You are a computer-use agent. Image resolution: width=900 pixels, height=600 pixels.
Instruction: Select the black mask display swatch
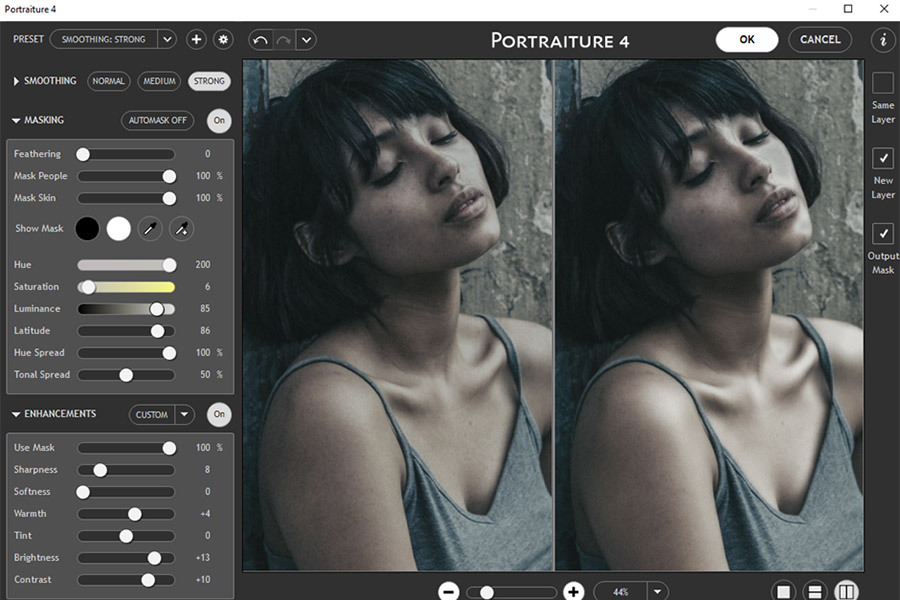pos(87,229)
